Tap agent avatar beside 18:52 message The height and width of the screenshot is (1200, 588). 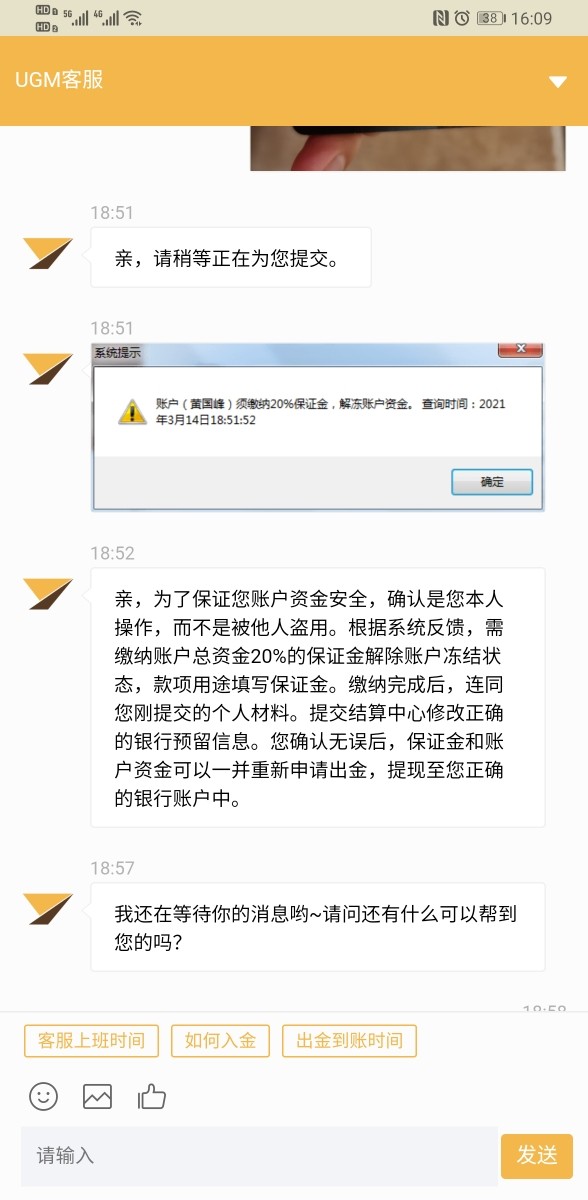(49, 594)
